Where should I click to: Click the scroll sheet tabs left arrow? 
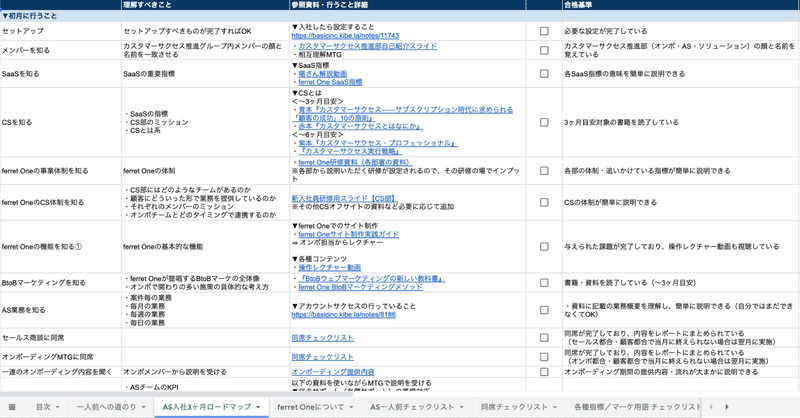pyautogui.click(x=711, y=407)
